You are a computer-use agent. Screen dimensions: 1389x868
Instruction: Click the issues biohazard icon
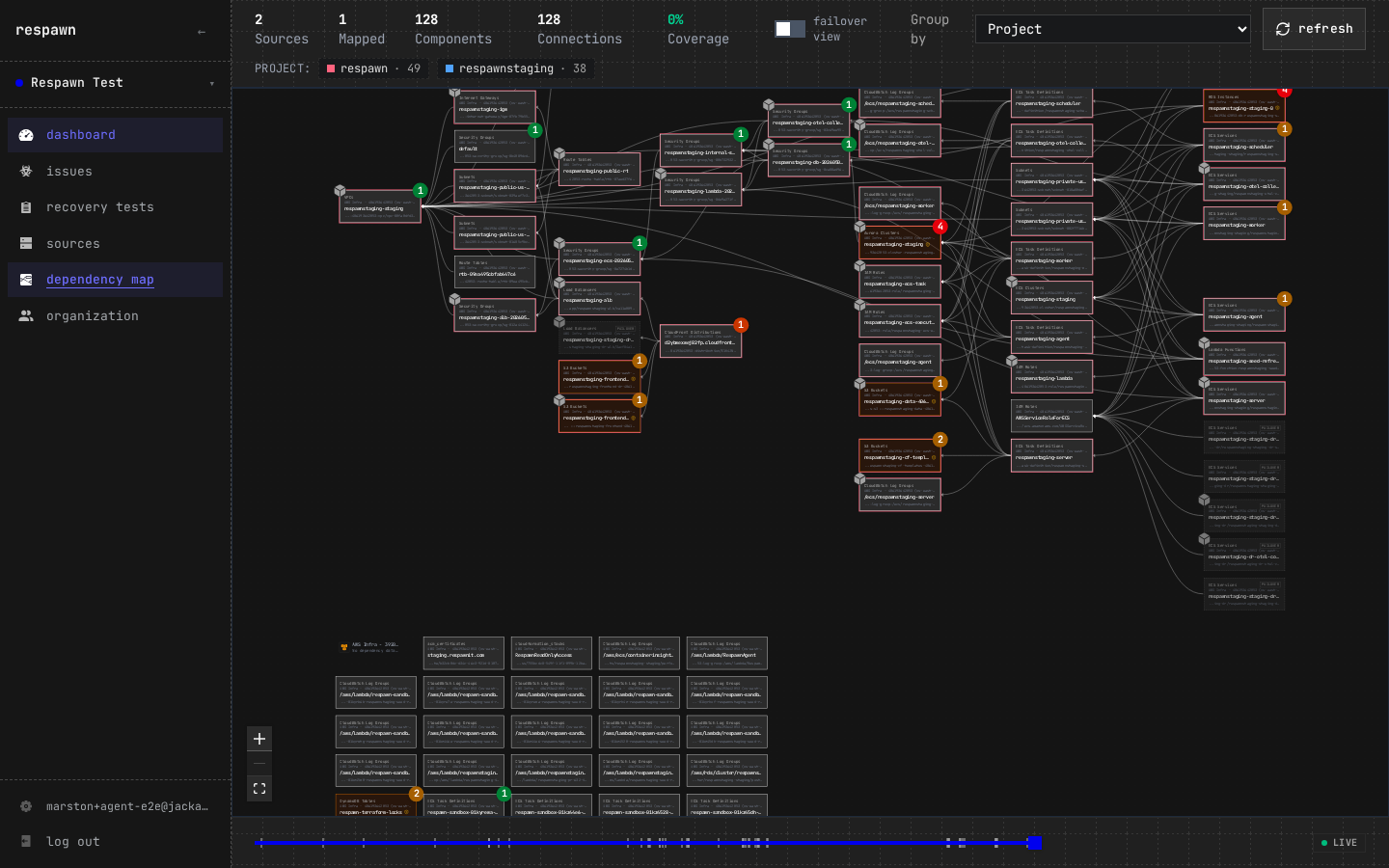click(26, 172)
